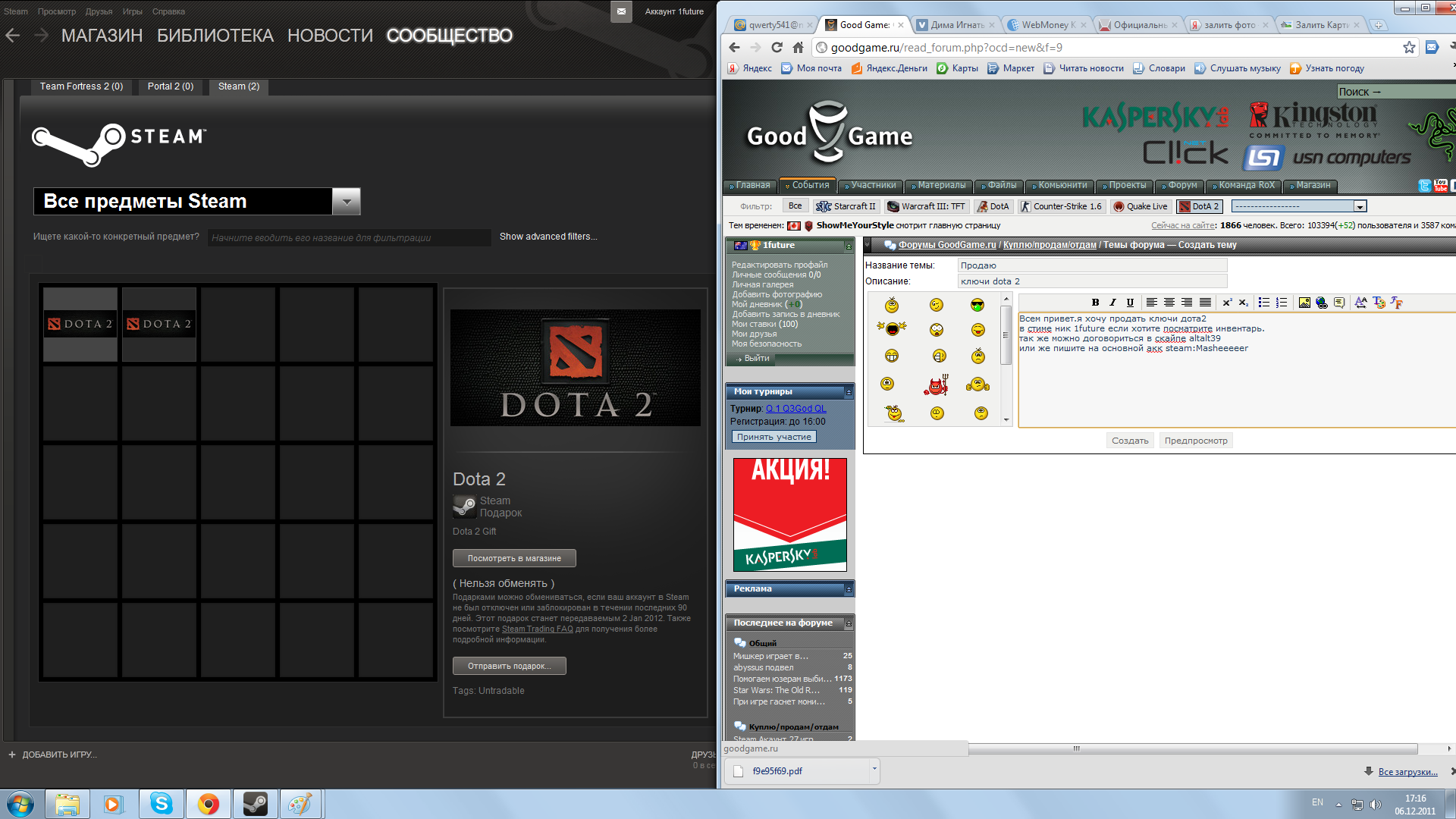The height and width of the screenshot is (819, 1456).
Task: Open Steam МАГАЗИН section
Action: [x=102, y=36]
